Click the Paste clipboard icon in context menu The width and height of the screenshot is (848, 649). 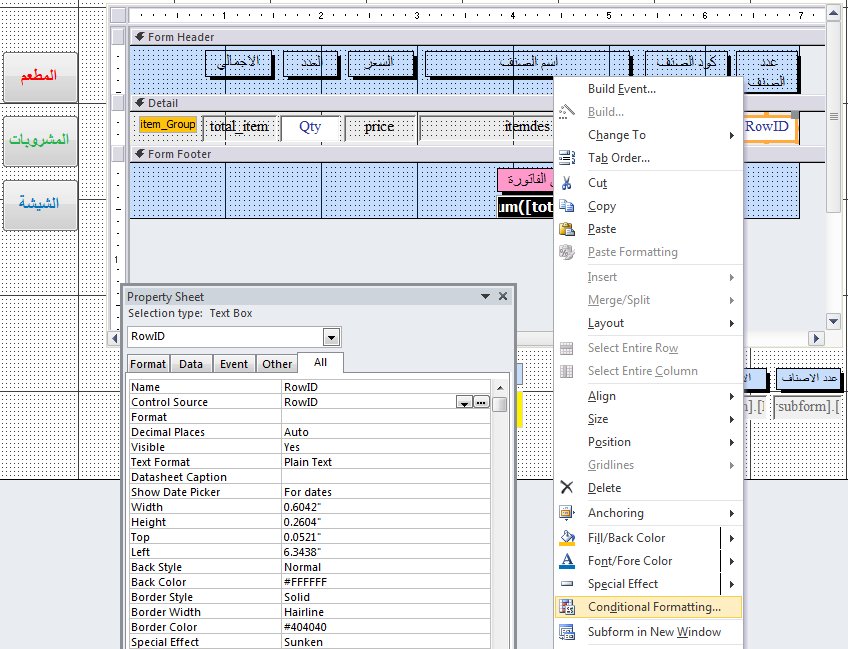(x=566, y=229)
